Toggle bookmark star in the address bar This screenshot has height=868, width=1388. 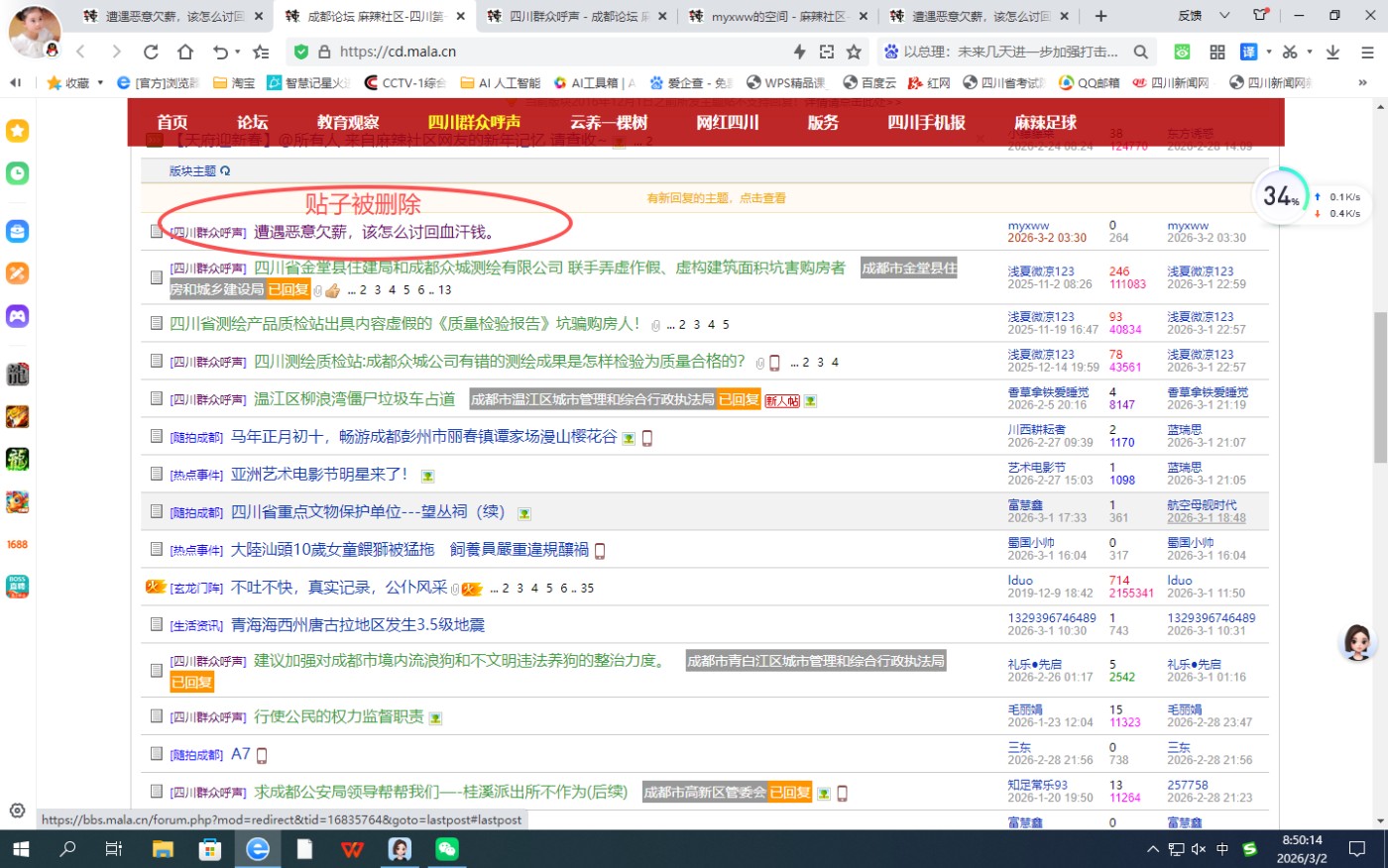pyautogui.click(x=854, y=52)
